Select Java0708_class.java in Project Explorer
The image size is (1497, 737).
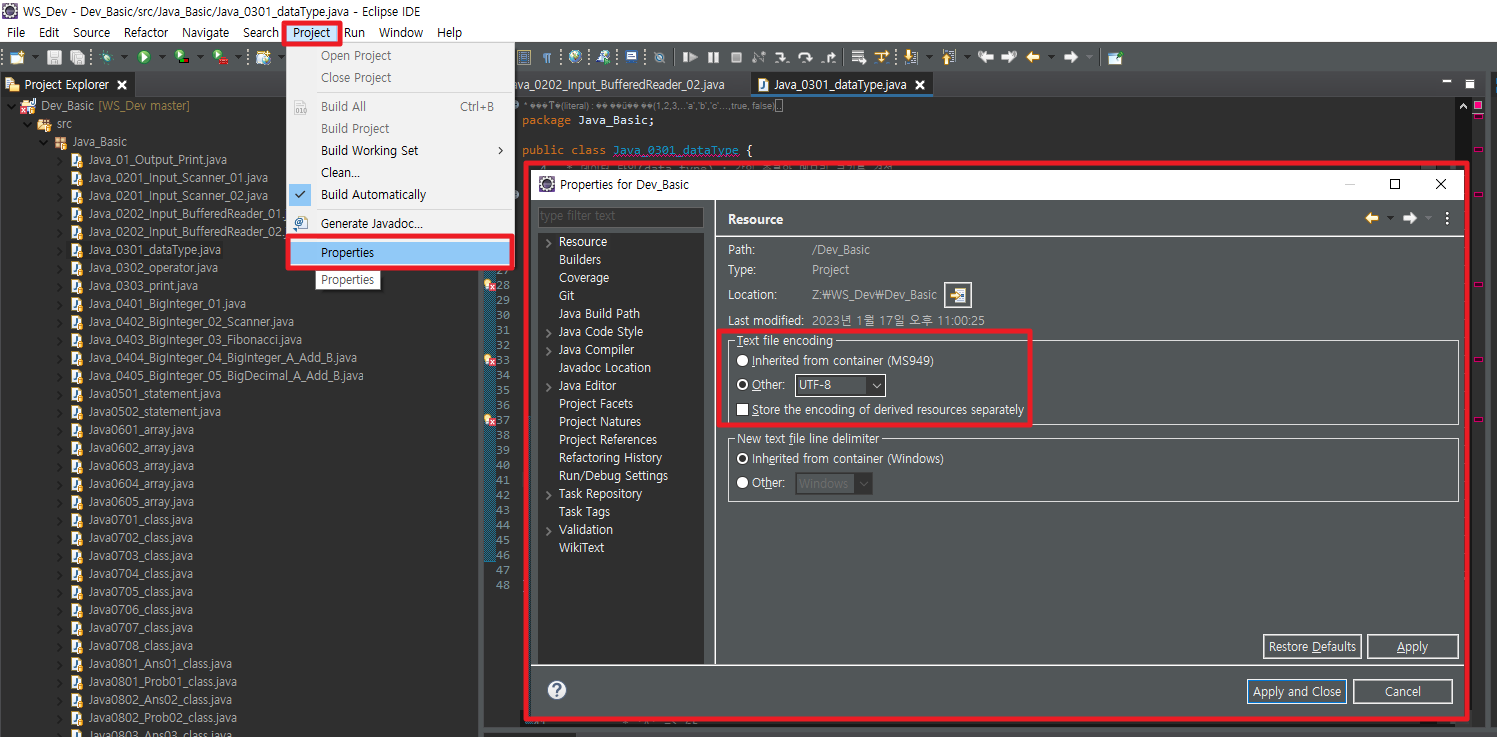point(140,646)
